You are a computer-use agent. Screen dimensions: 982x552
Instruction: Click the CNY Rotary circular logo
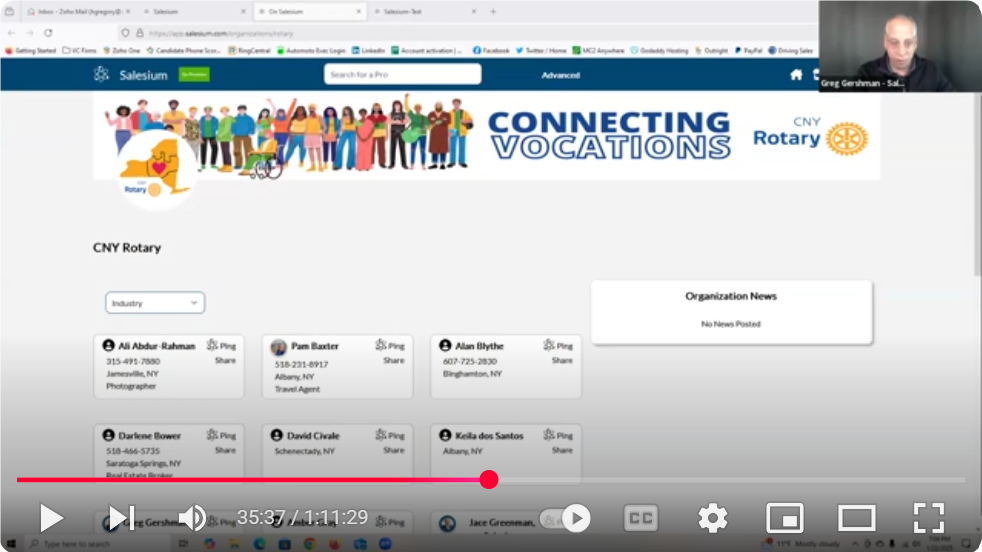[x=157, y=168]
